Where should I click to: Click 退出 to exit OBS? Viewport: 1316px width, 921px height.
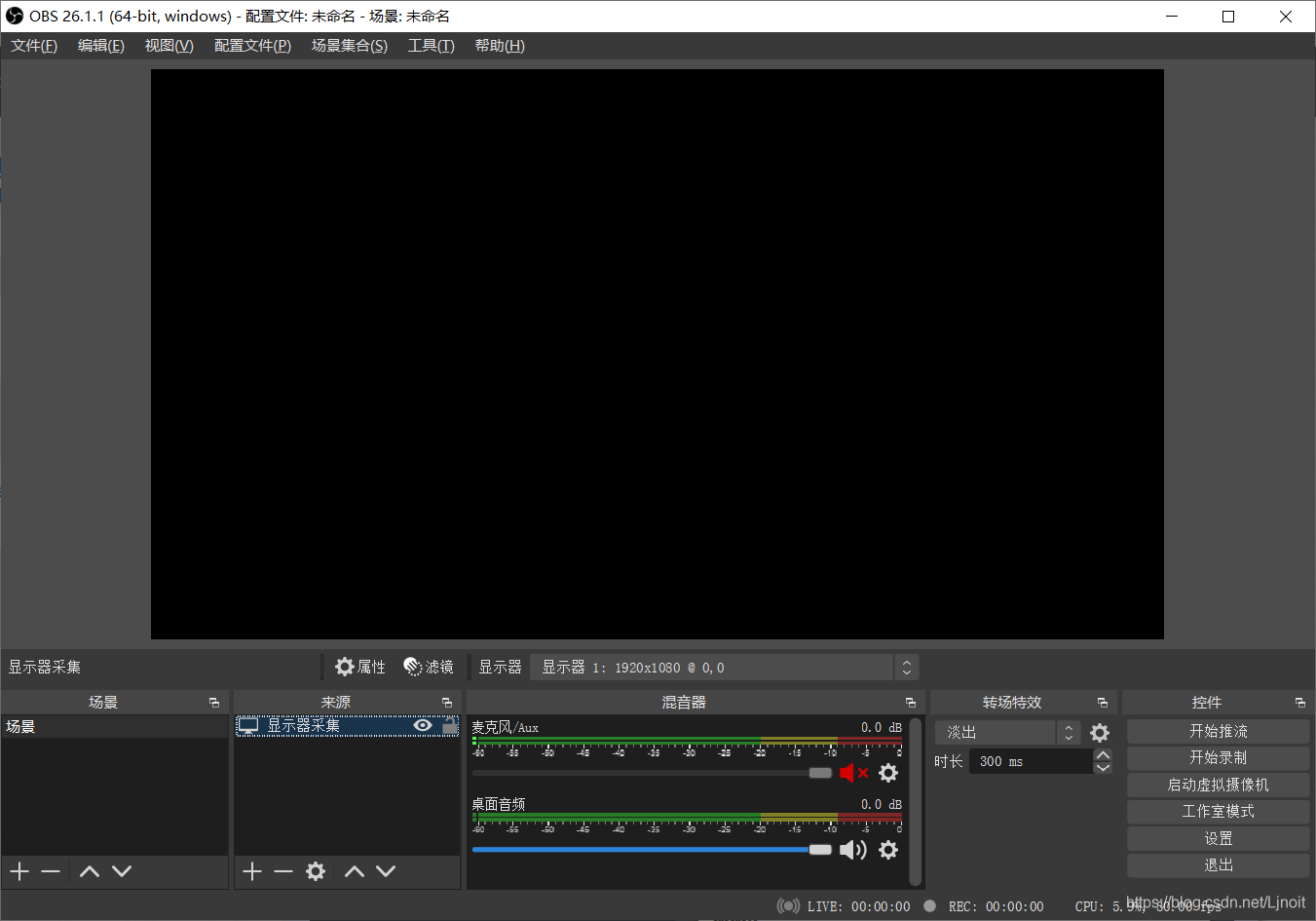click(1218, 864)
